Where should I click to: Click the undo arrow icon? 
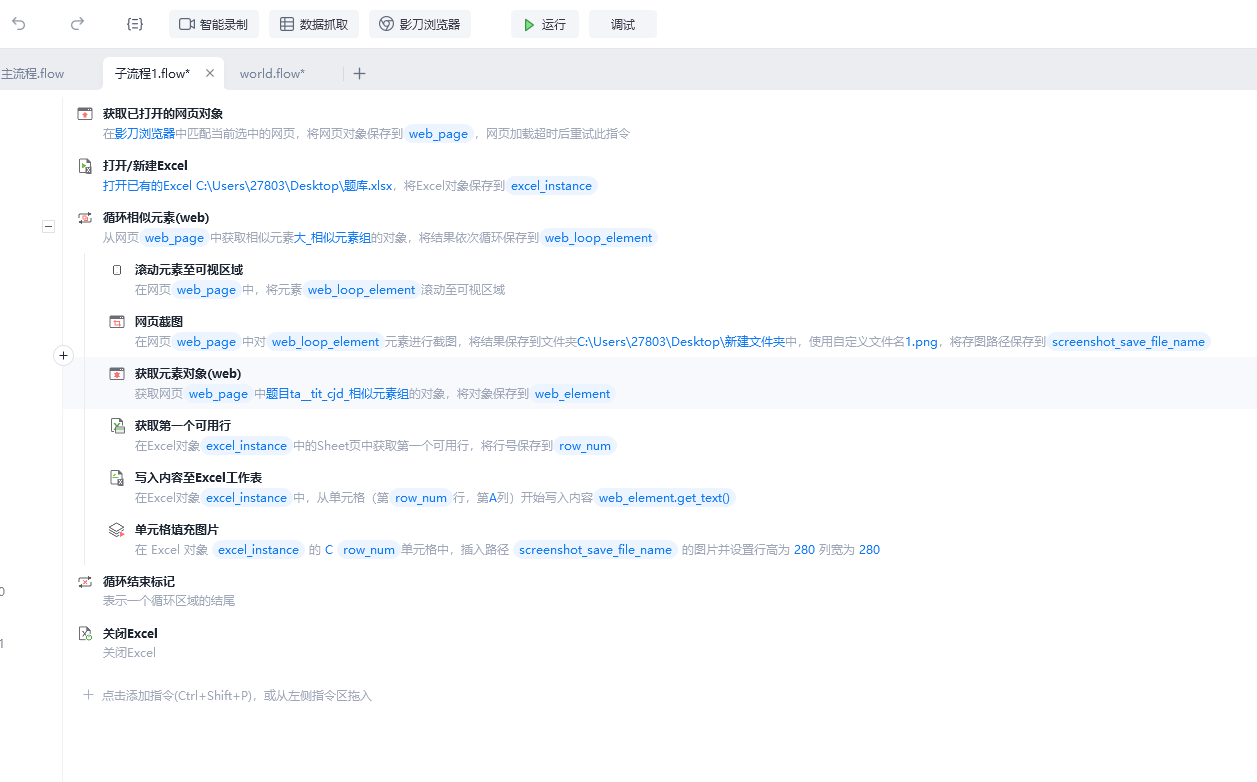(19, 24)
